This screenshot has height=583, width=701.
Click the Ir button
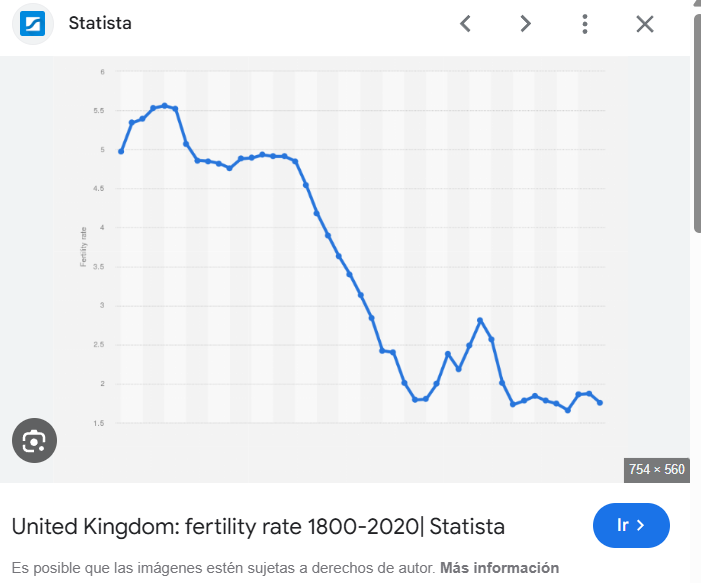point(631,525)
